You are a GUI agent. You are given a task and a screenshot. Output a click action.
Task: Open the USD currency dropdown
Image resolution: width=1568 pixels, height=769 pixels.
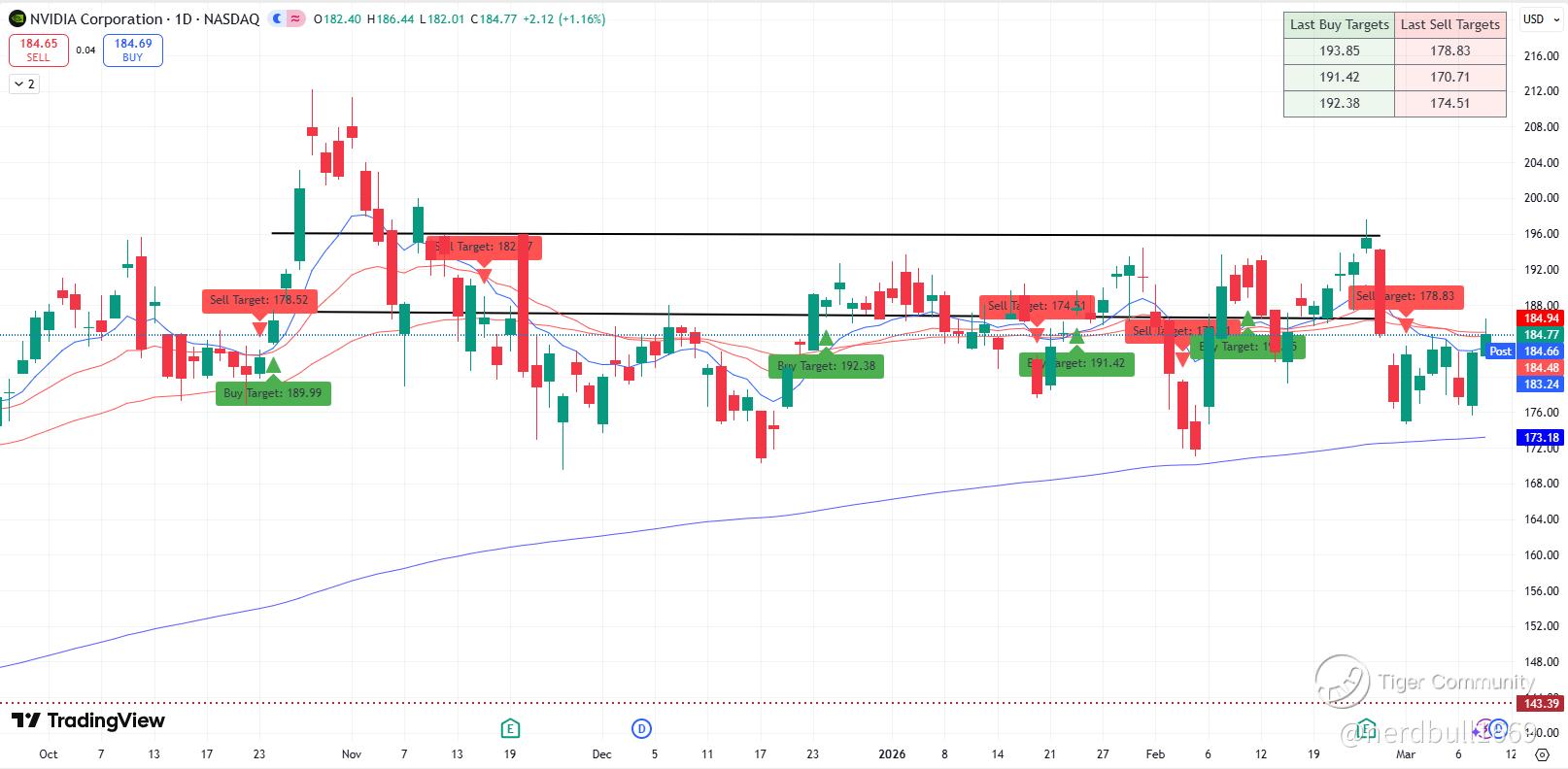(1539, 19)
